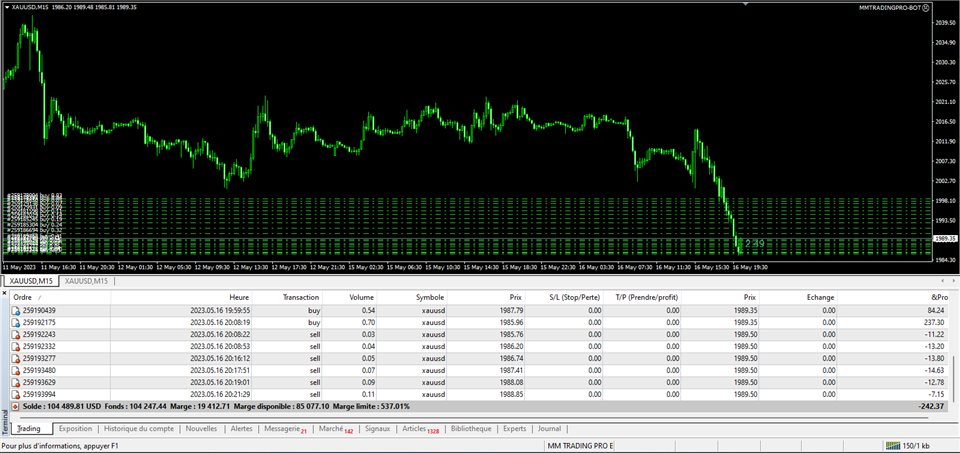960x453 pixels.
Task: Open the Messagerie tab
Action: (x=285, y=429)
